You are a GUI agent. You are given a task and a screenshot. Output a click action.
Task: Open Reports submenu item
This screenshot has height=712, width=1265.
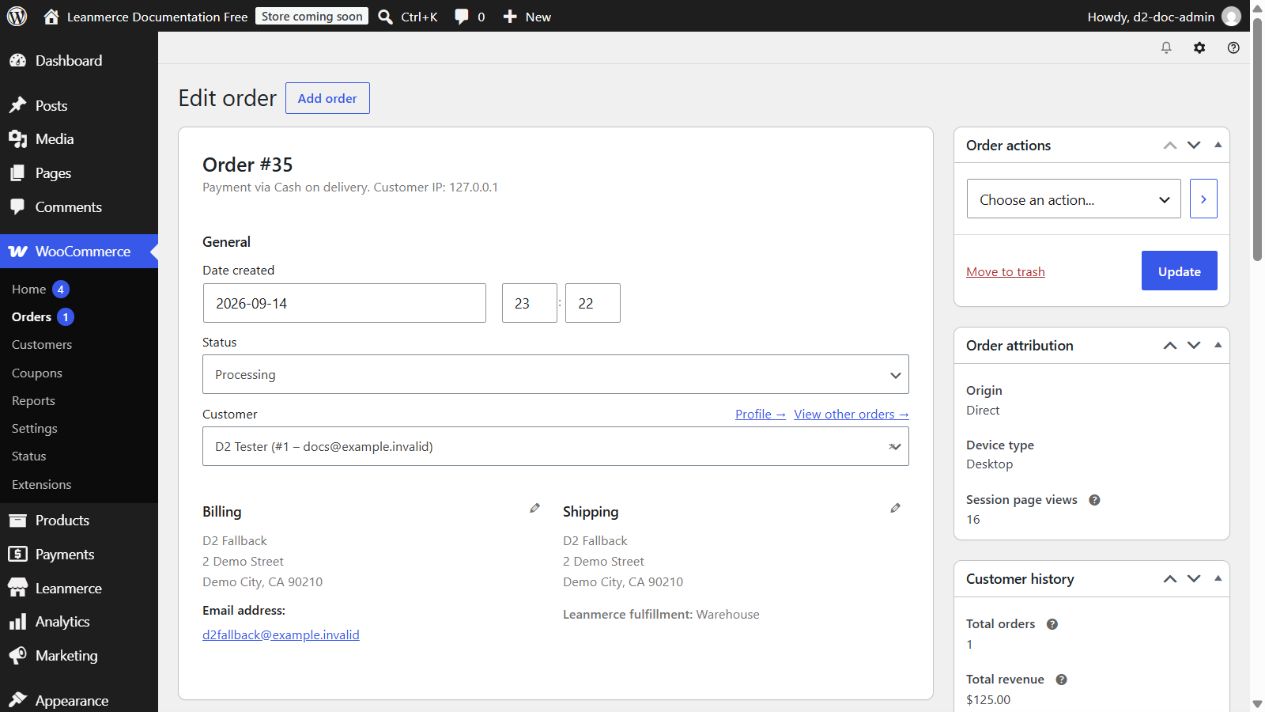33,400
